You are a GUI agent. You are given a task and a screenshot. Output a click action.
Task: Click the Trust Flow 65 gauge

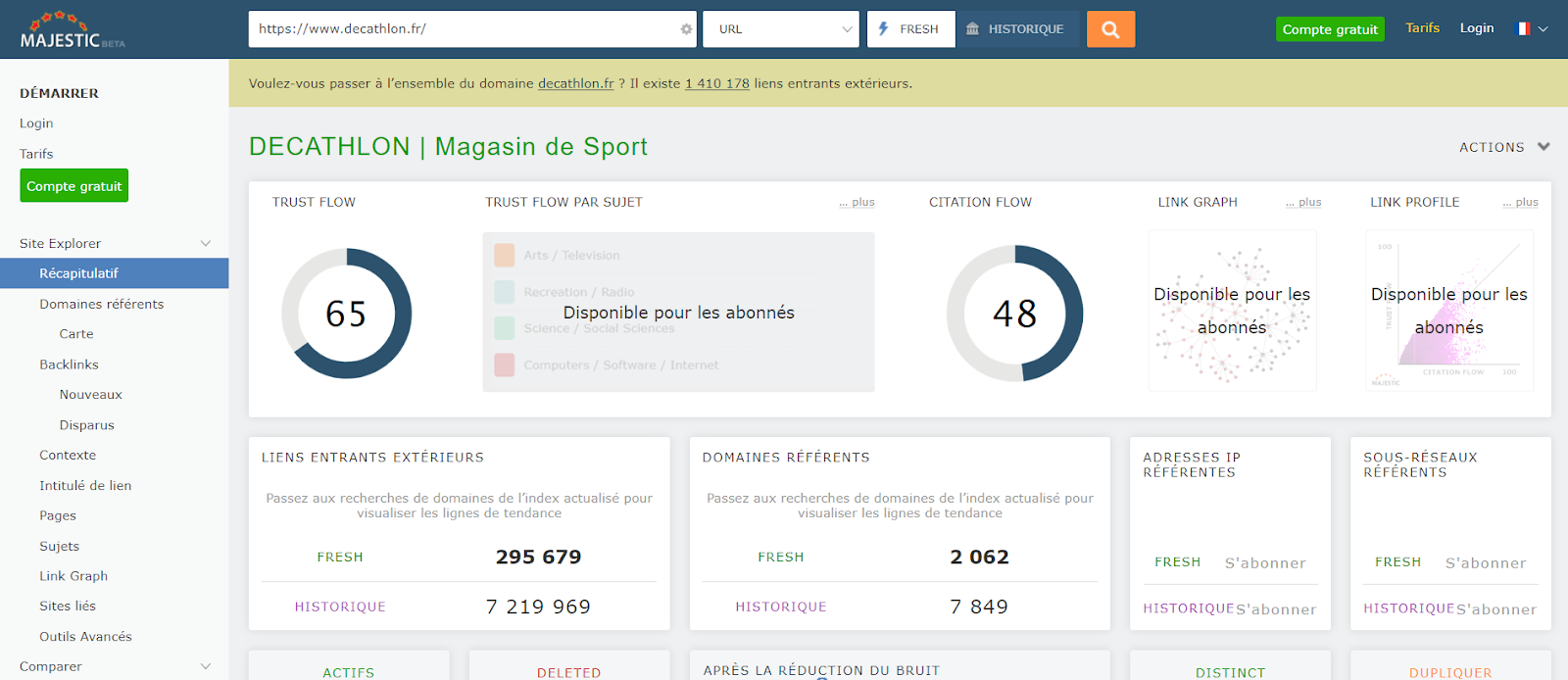(346, 314)
